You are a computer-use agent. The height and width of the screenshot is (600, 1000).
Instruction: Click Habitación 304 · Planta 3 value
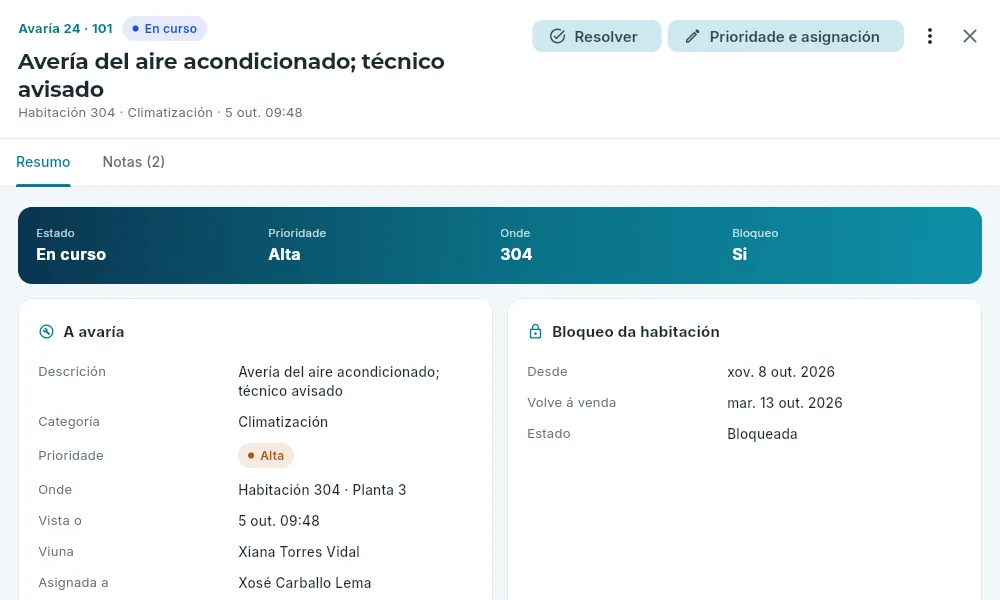322,490
